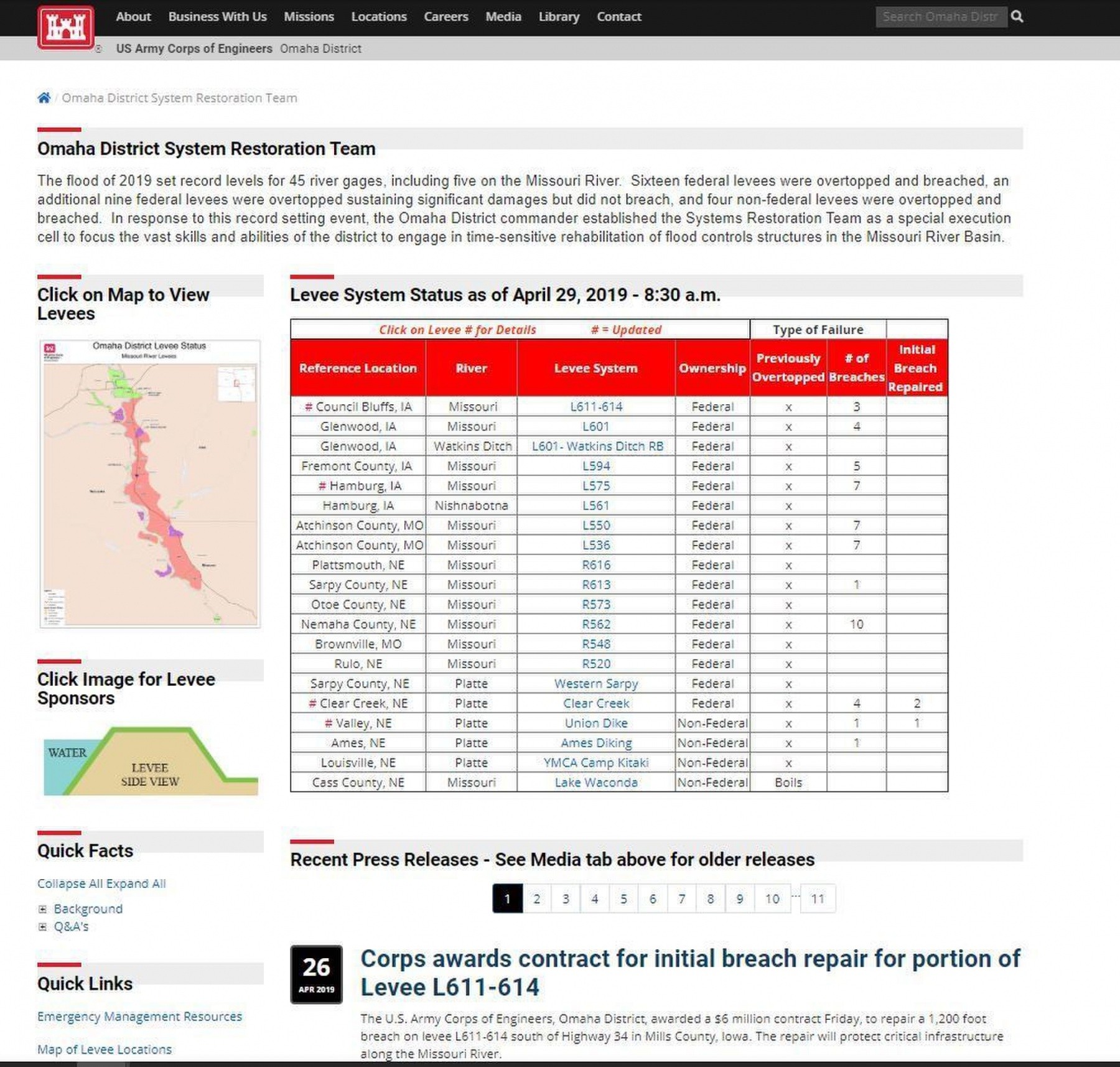
Task: Open Emergency Management Resources link
Action: (x=139, y=1016)
